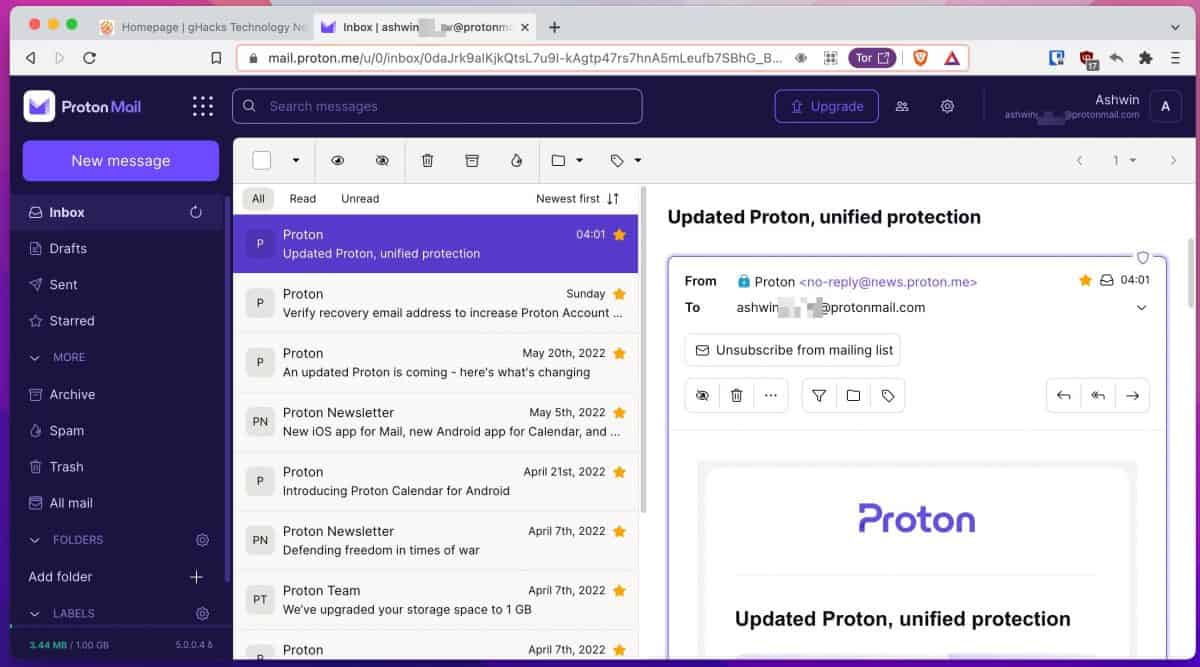Mark the selected message as unread
This screenshot has height=667, width=1200.
click(x=382, y=160)
